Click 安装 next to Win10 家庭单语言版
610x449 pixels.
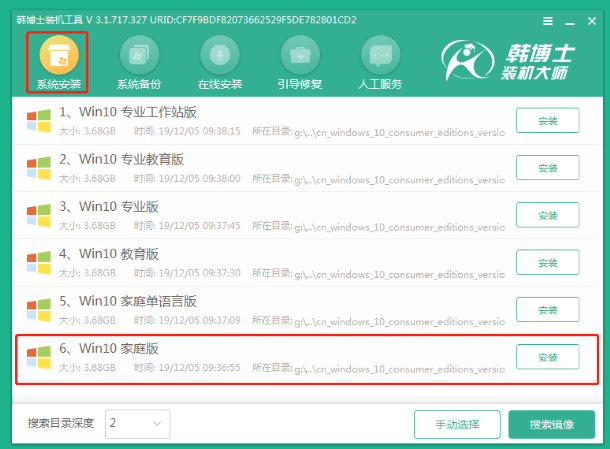[x=547, y=310]
